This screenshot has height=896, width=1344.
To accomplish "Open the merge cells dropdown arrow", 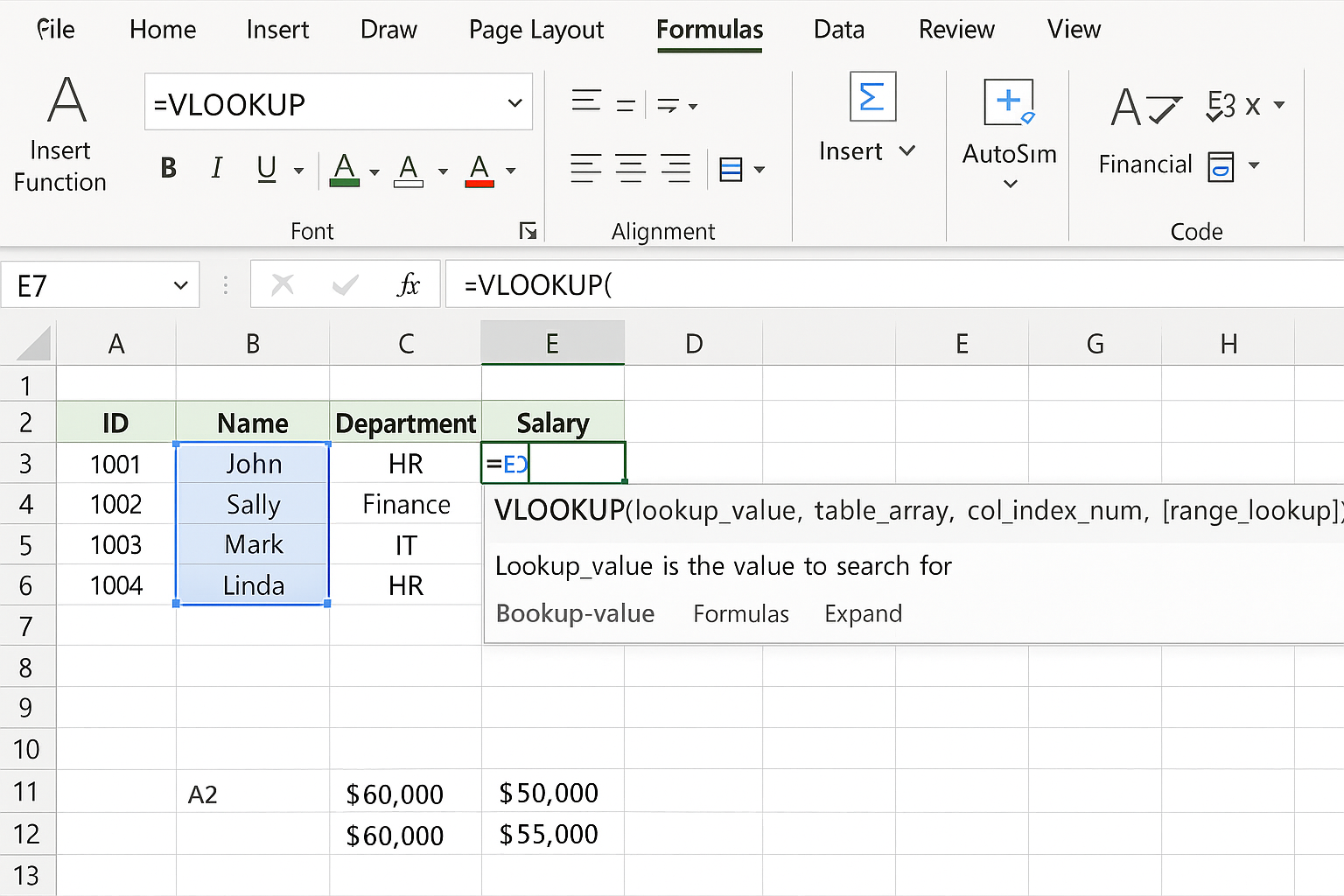I will click(x=759, y=170).
